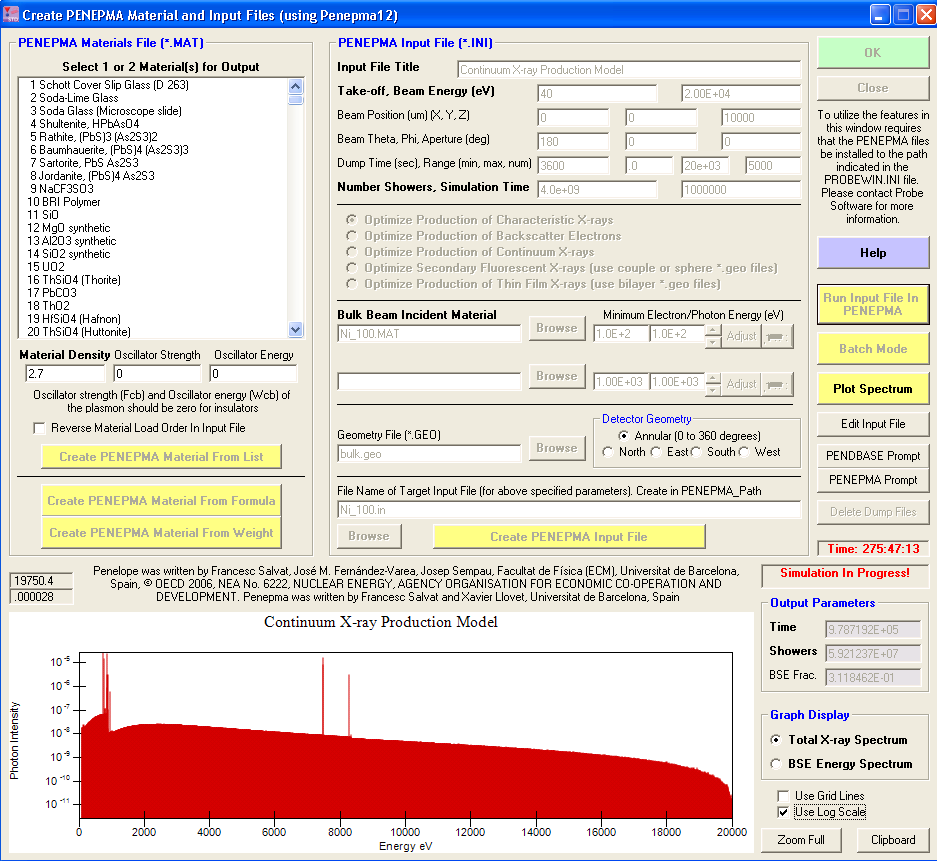Screen dimensions: 937x861
Task: Select Total X-ray Spectrum radio button
Action: coord(777,740)
